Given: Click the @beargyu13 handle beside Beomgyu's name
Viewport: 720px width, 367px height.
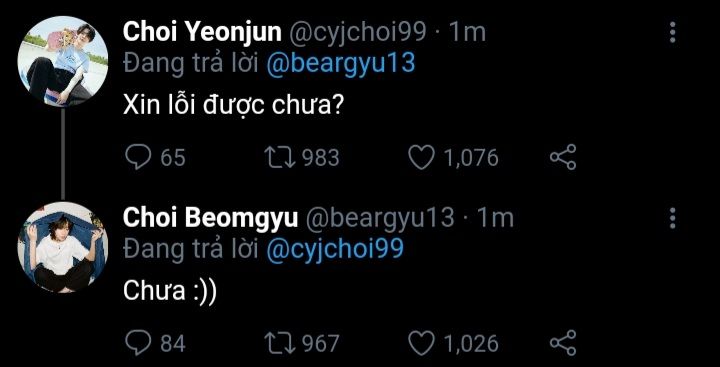Looking at the screenshot, I should (381, 219).
